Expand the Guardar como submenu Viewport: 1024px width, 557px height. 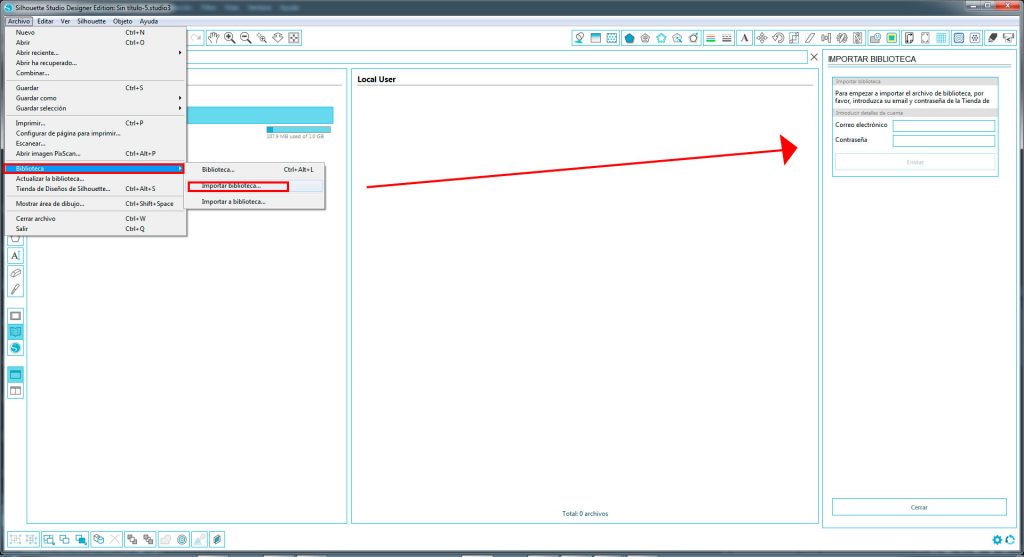tap(95, 98)
